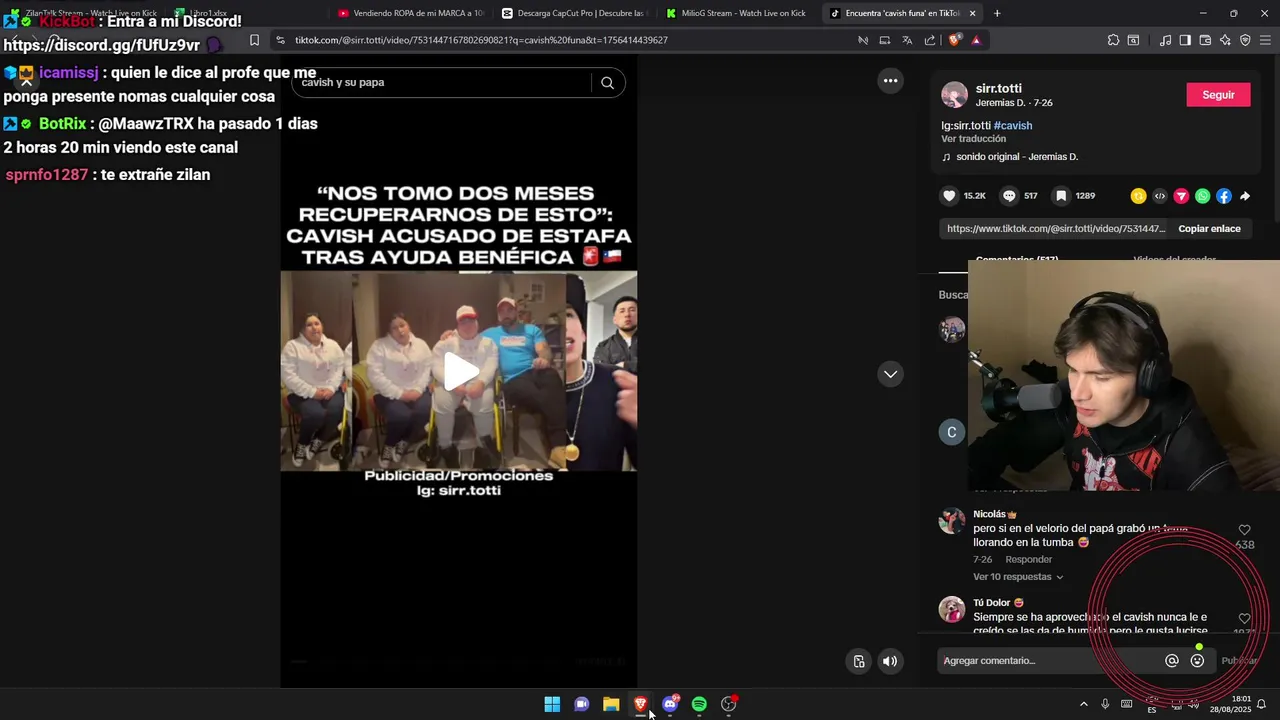Open comments via the speech bubble icon
Screen dimensions: 1280x720
pyautogui.click(x=1009, y=196)
